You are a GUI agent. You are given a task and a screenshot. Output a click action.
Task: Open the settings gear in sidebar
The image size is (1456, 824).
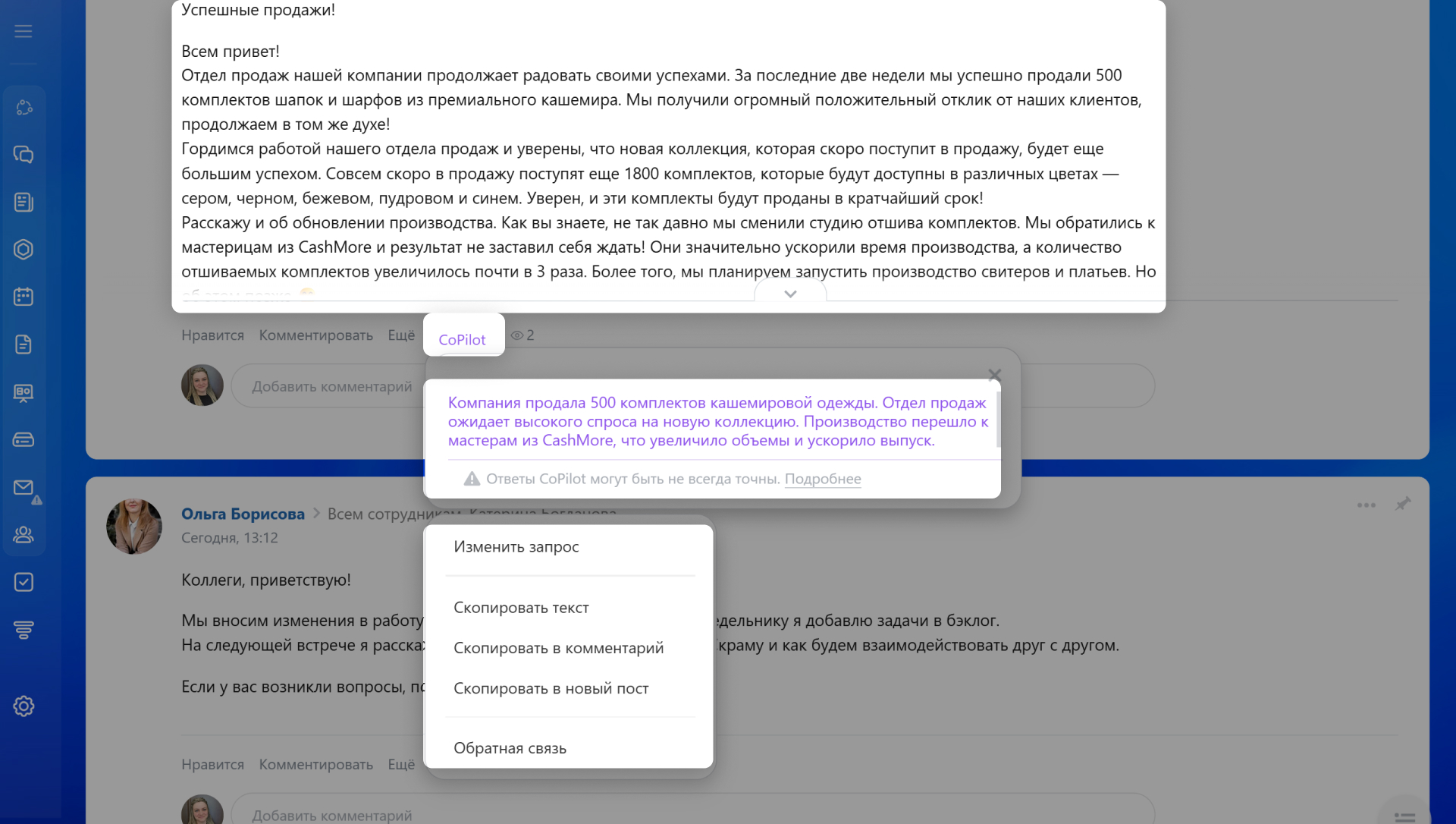point(24,706)
